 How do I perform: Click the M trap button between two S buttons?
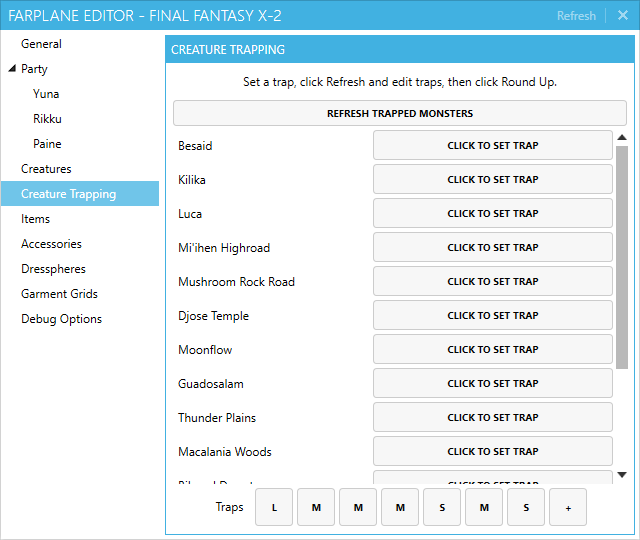pos(484,507)
